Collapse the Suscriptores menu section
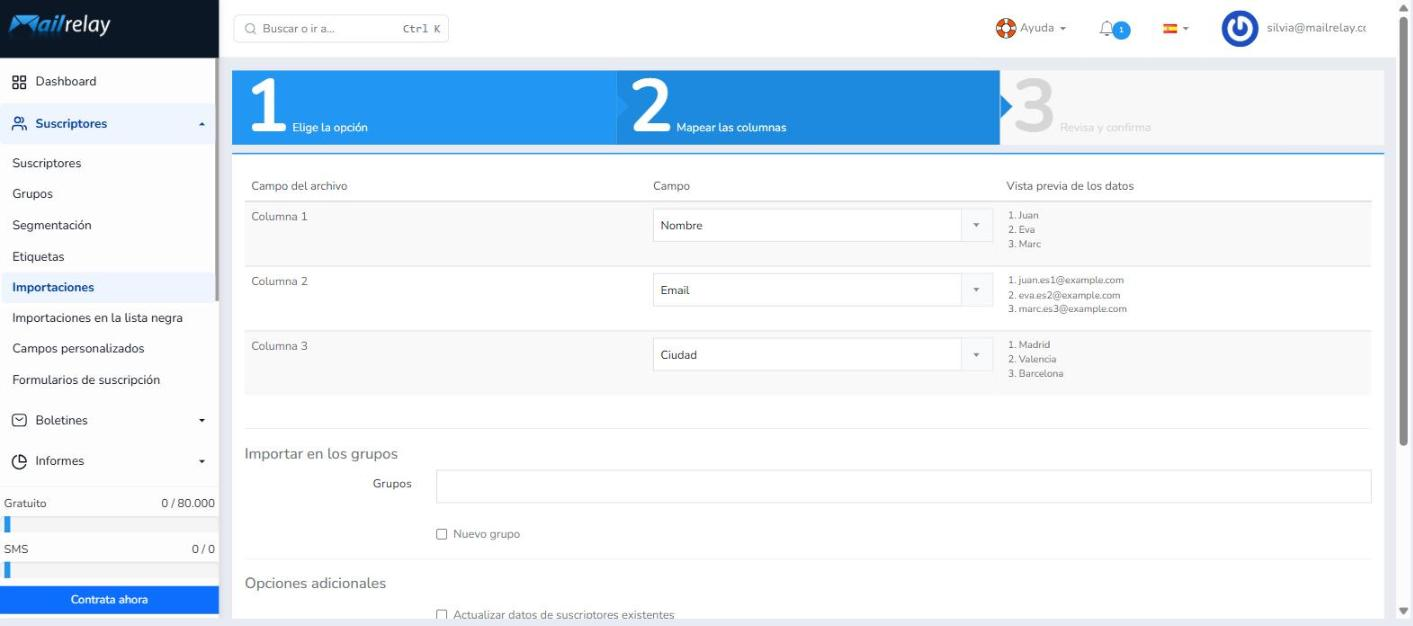 tap(108, 124)
